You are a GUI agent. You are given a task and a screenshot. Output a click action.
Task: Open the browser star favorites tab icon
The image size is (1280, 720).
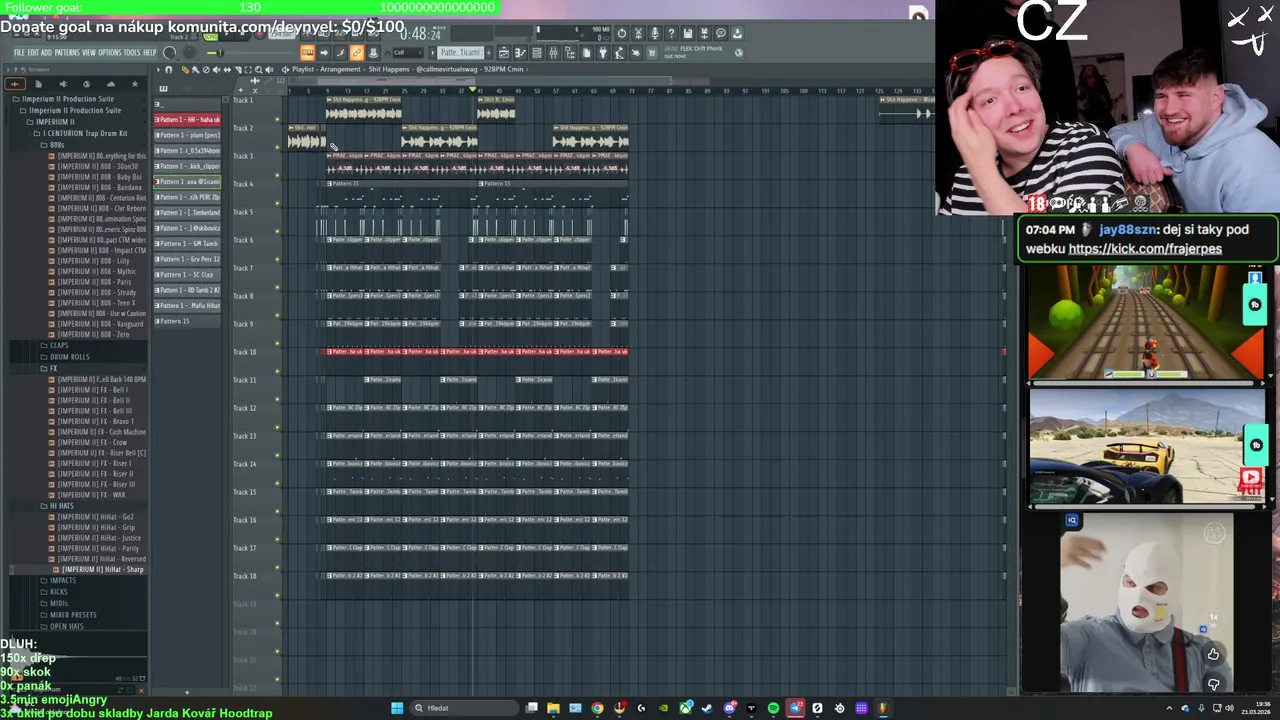click(x=135, y=84)
